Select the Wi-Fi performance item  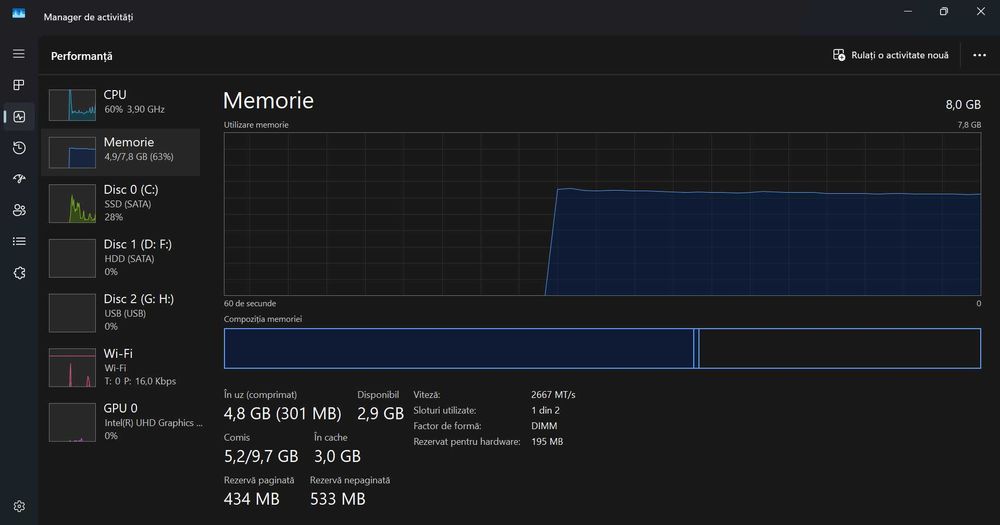pyautogui.click(x=122, y=367)
